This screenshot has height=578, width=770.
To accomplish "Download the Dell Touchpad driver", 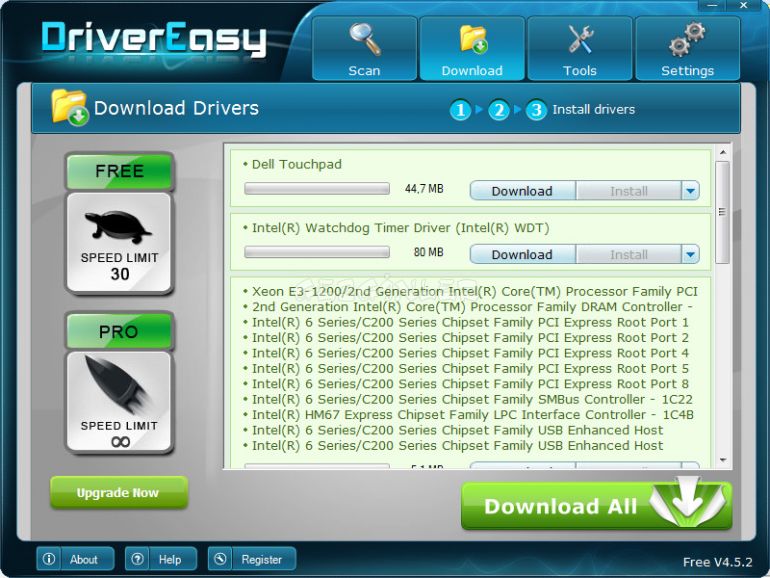I will (x=522, y=191).
